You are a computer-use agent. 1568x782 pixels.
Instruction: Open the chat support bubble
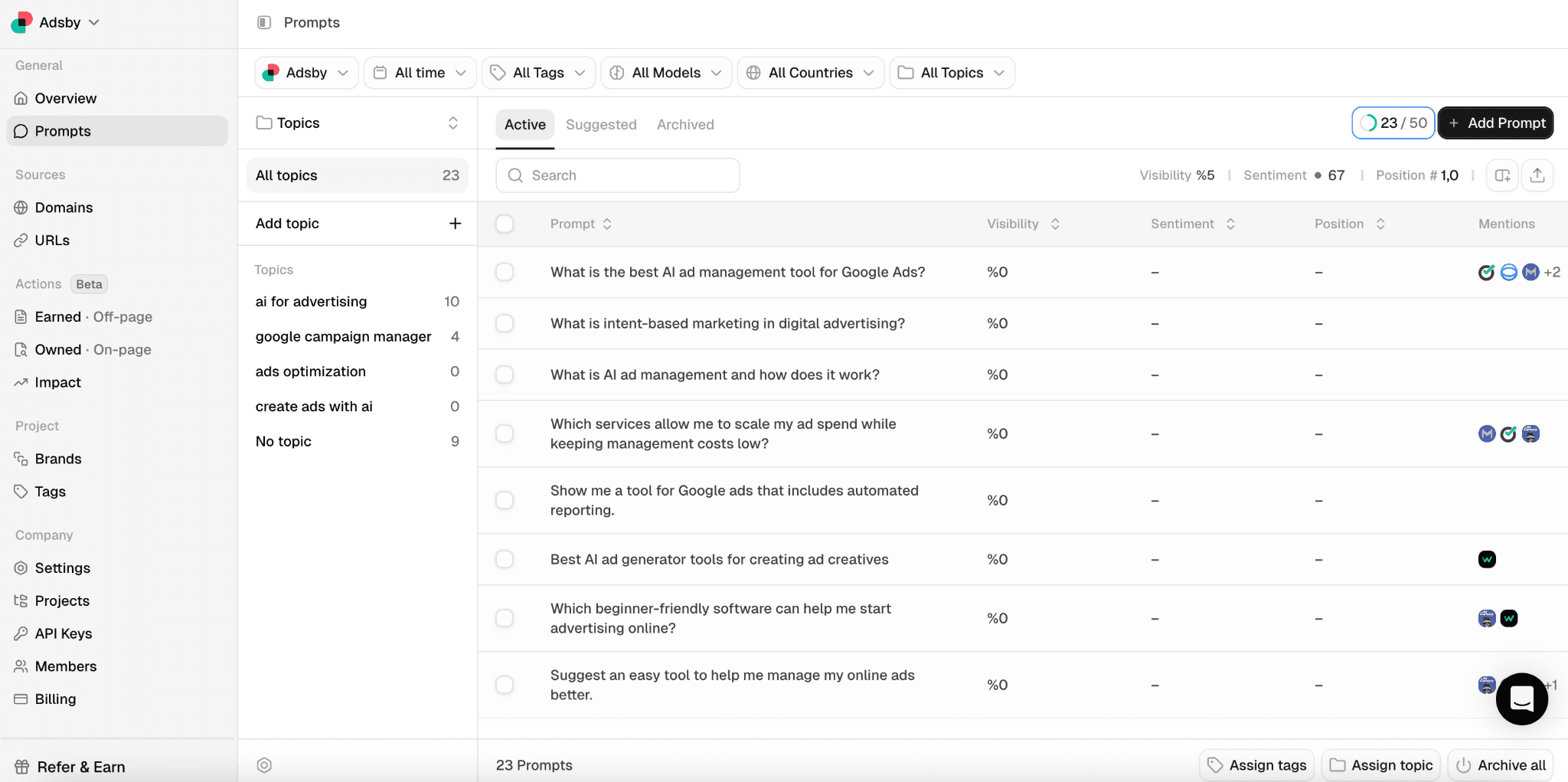[x=1521, y=699]
